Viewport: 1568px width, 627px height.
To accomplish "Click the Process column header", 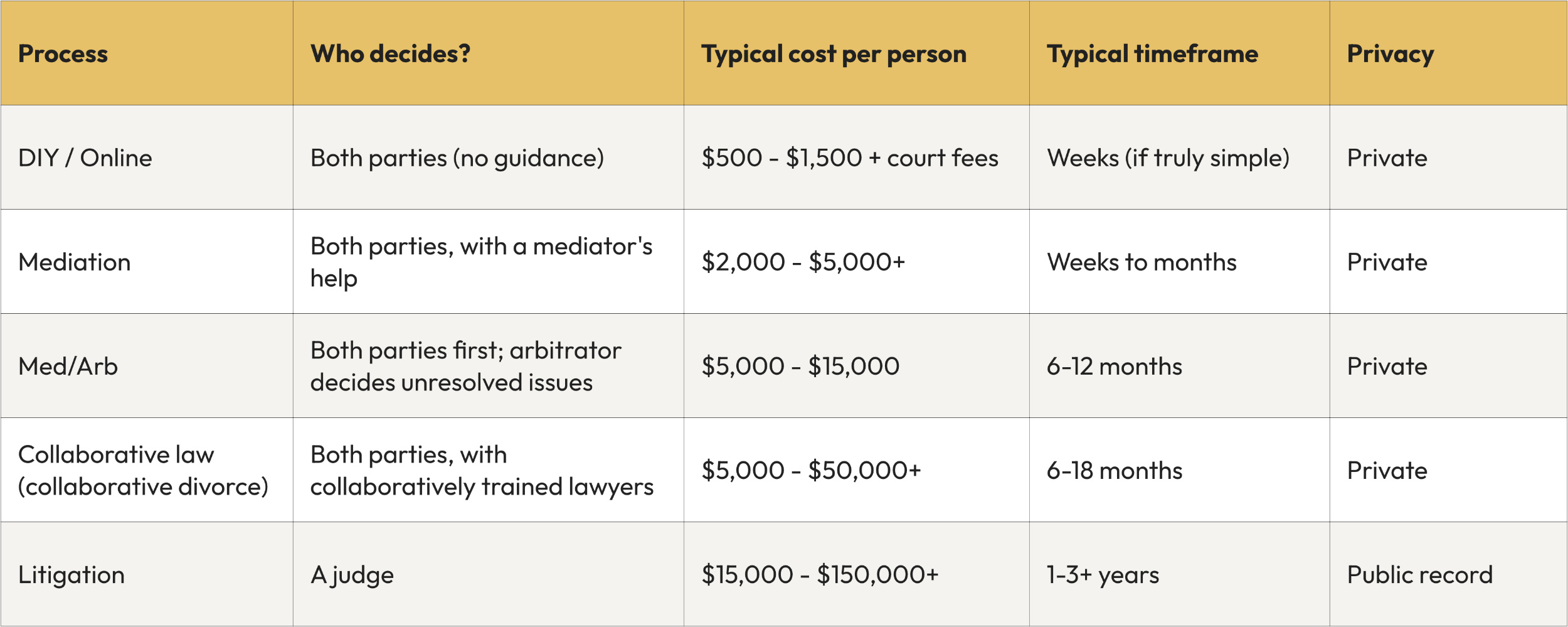I will pyautogui.click(x=63, y=54).
